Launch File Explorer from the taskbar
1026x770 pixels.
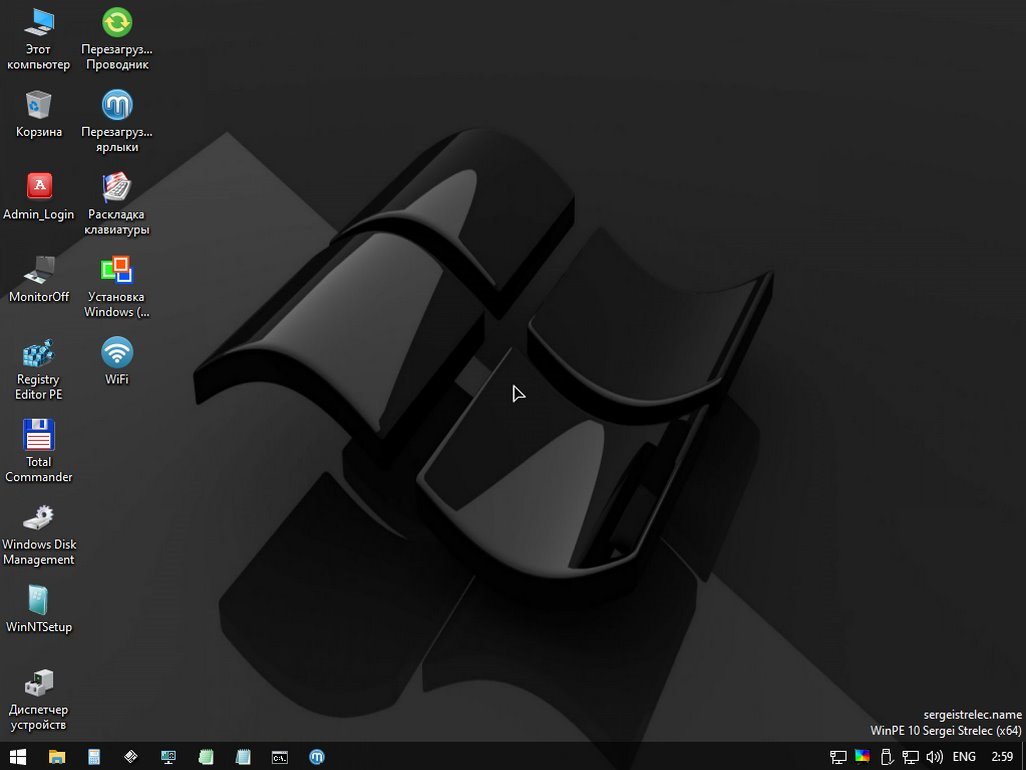57,757
